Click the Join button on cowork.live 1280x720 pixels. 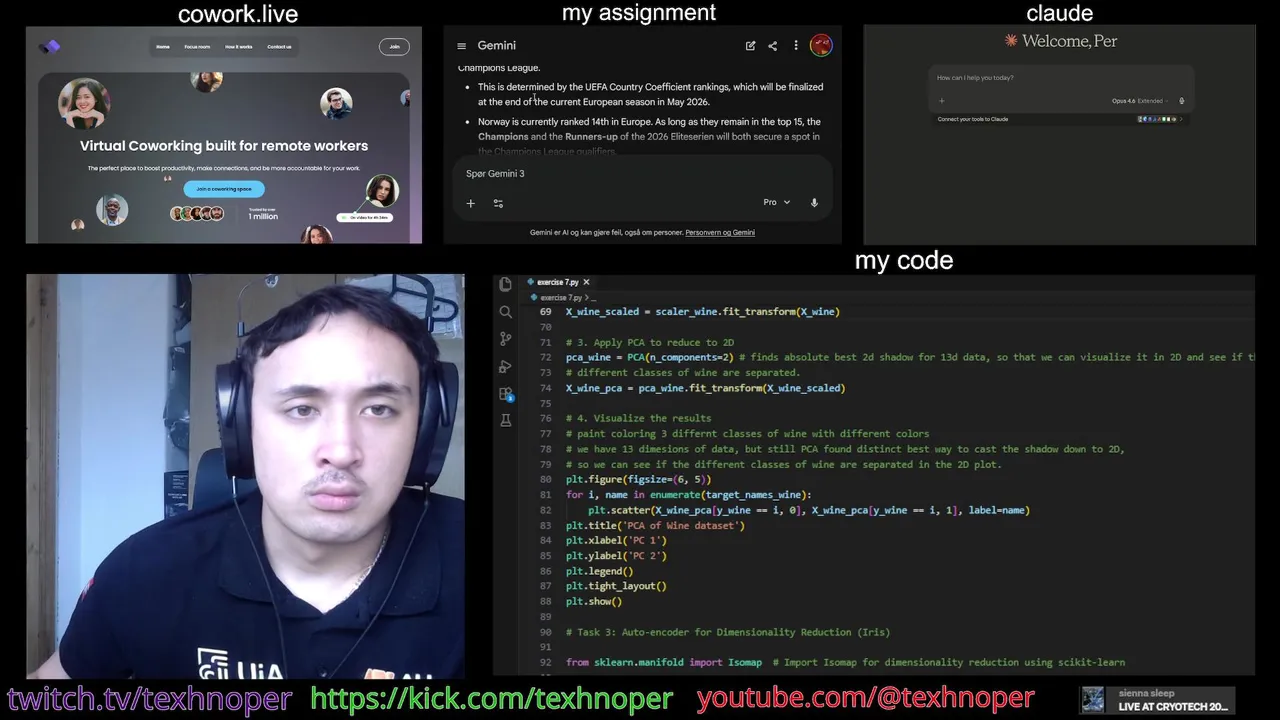tap(394, 46)
